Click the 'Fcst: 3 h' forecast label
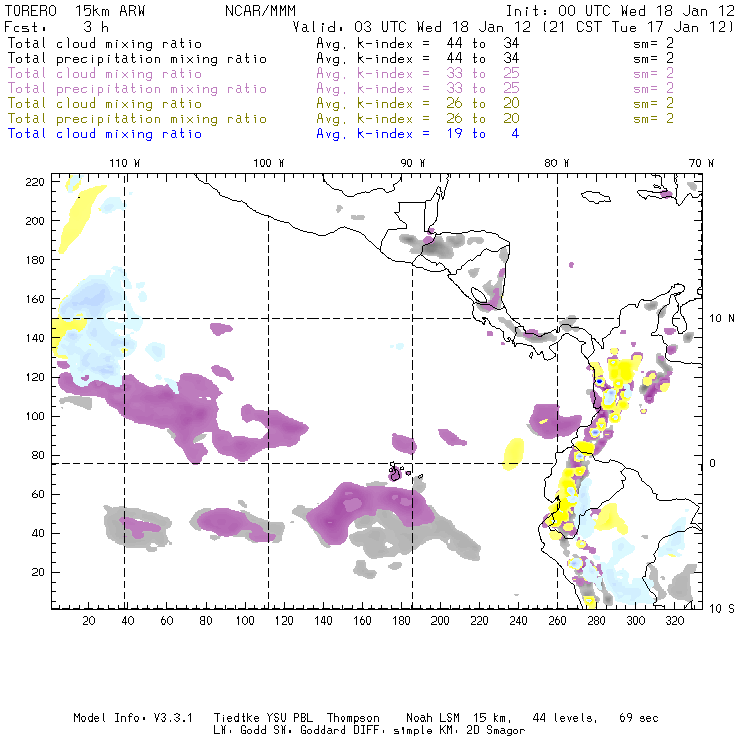Screen dimensions: 740x740 57,27
